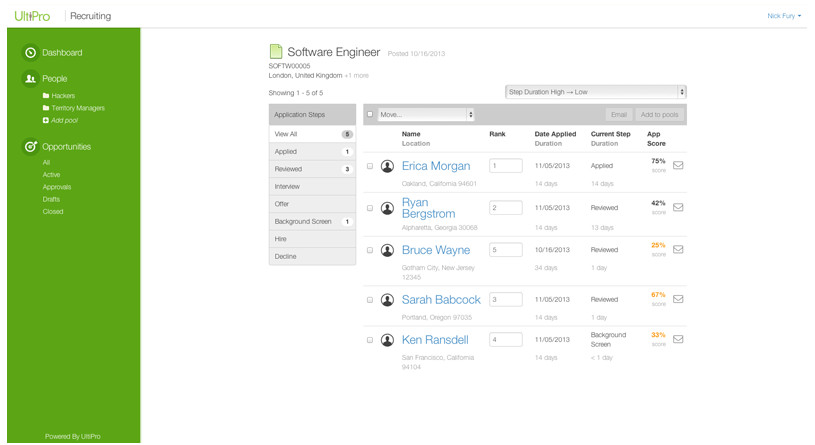Viewport: 815px width, 445px height.
Task: Click the avatar icon beside Sarah Babcock
Action: pos(387,300)
